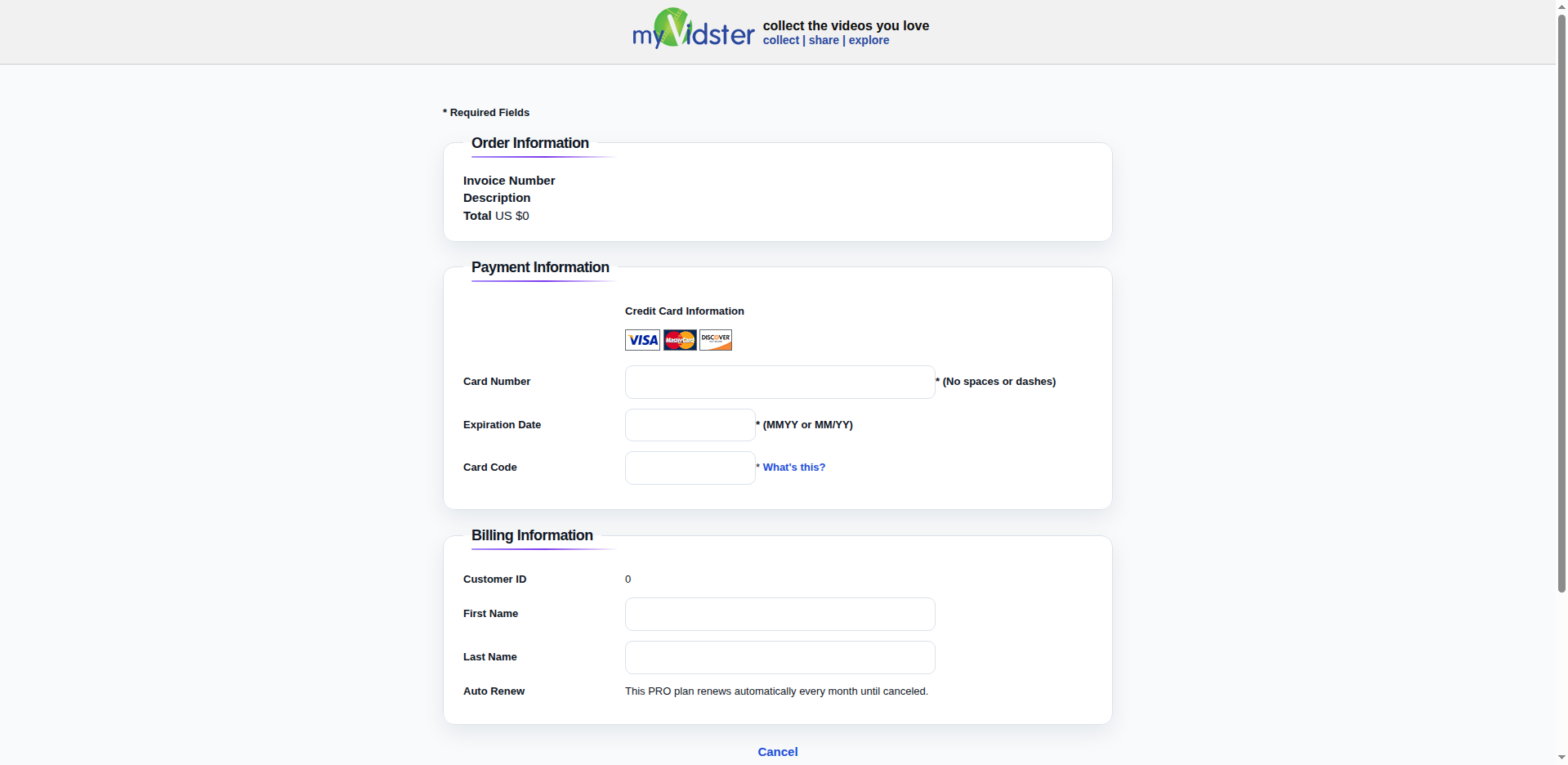Click the Auto Renew description text

click(776, 691)
